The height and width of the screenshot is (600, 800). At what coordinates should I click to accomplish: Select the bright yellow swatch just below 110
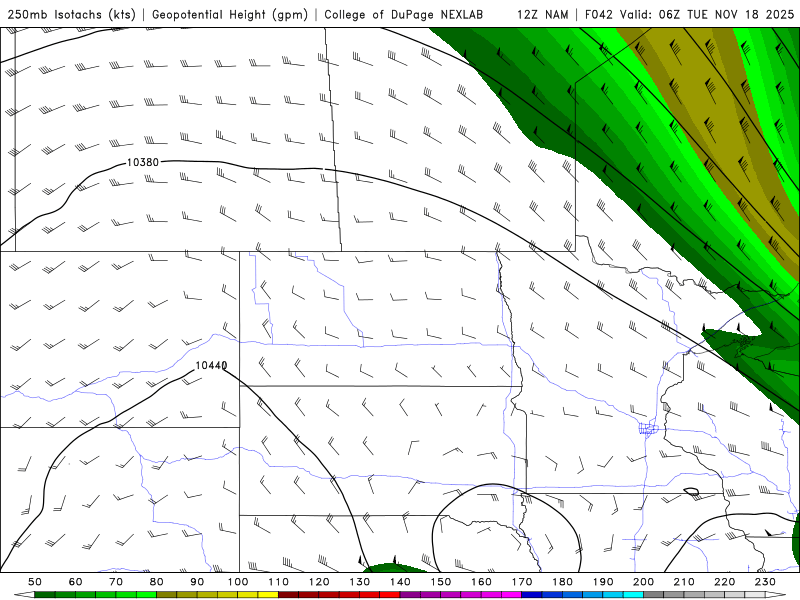[x=268, y=594]
